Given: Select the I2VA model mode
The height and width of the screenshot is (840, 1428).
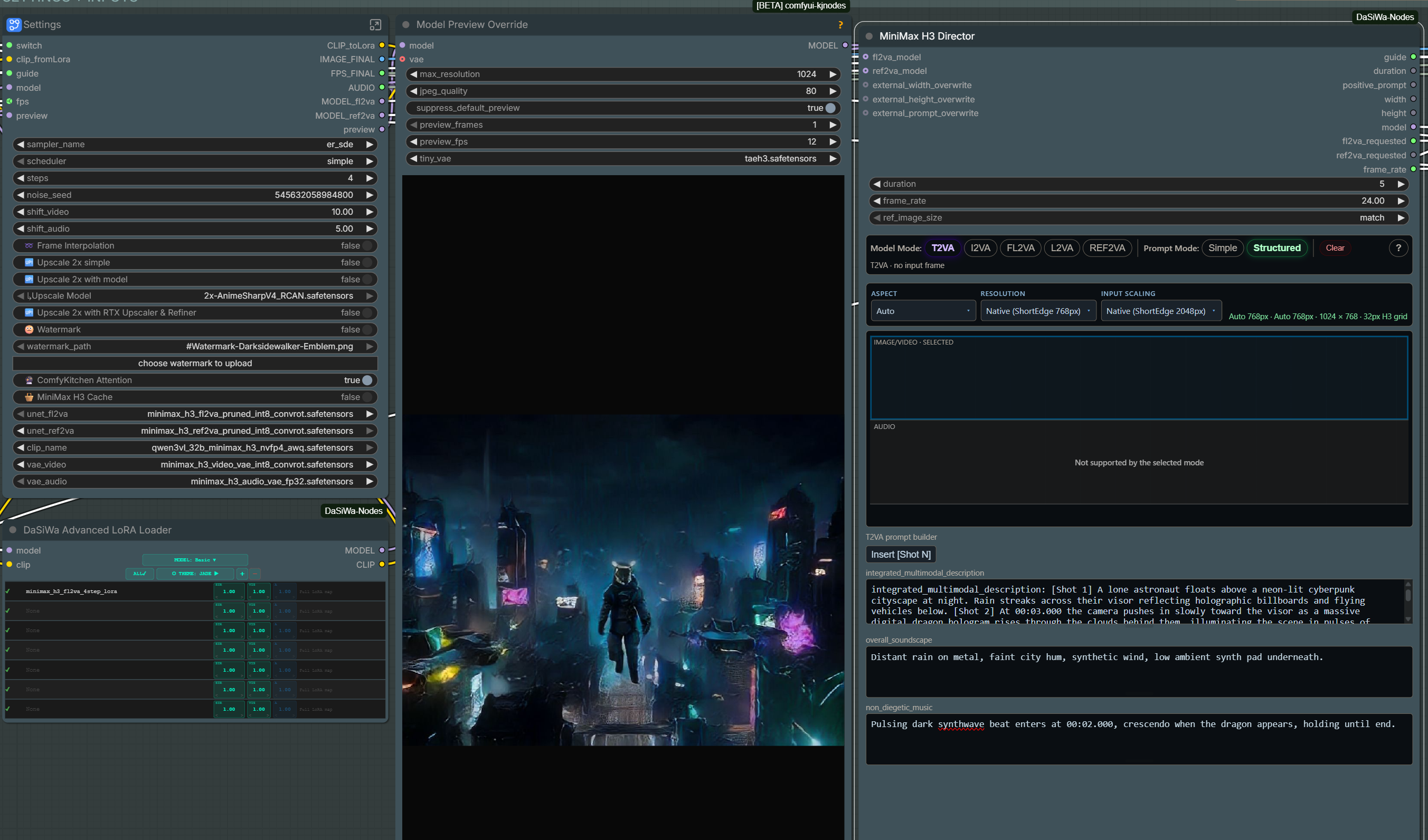Looking at the screenshot, I should pyautogui.click(x=980, y=248).
